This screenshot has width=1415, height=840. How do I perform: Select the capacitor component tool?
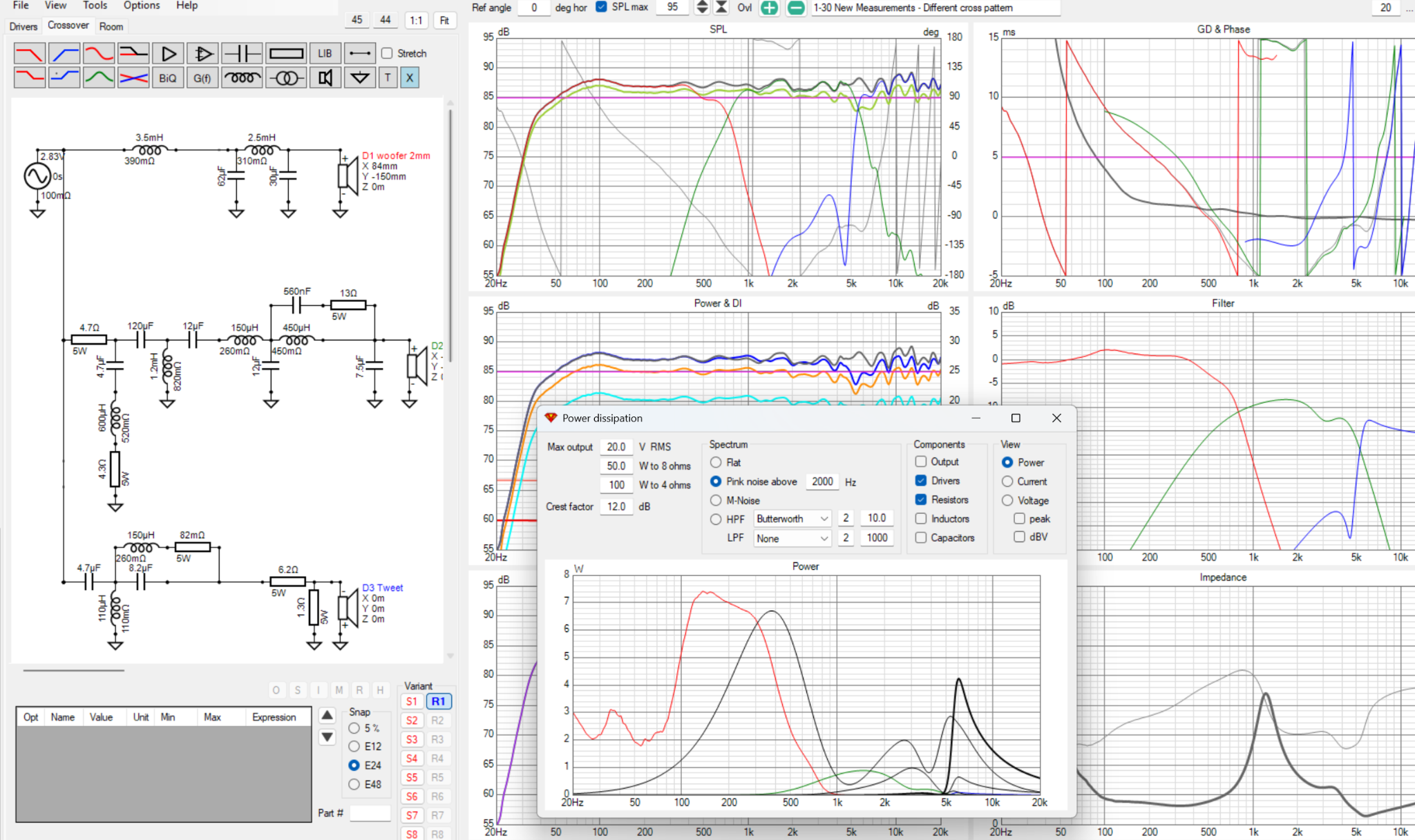242,53
